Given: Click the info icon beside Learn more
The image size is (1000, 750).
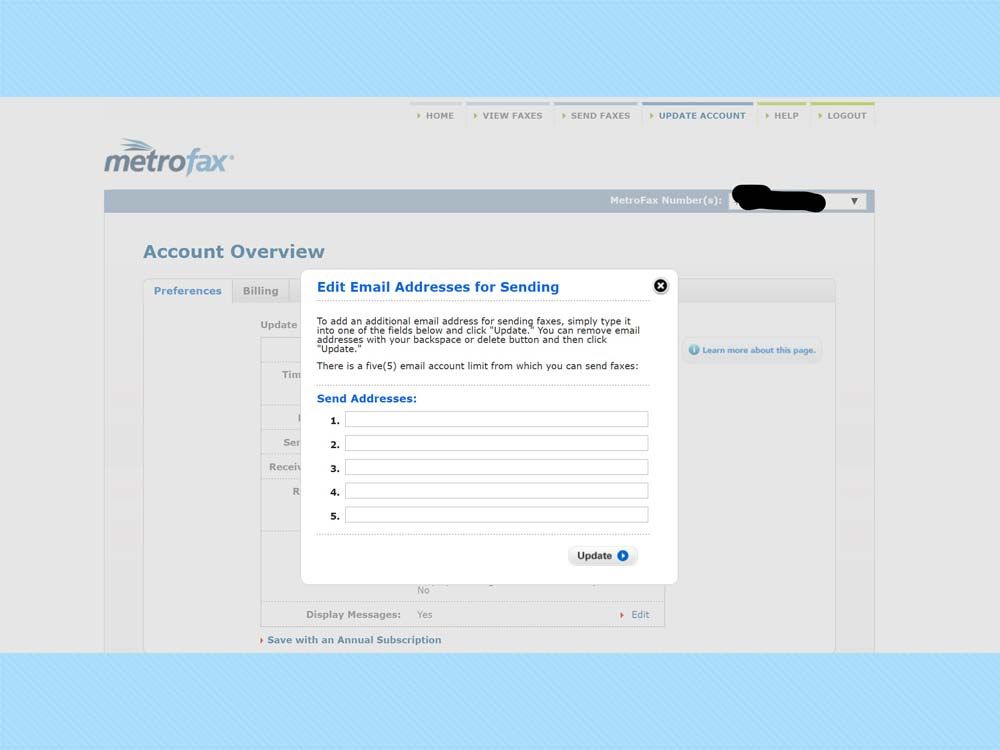Looking at the screenshot, I should tap(692, 350).
